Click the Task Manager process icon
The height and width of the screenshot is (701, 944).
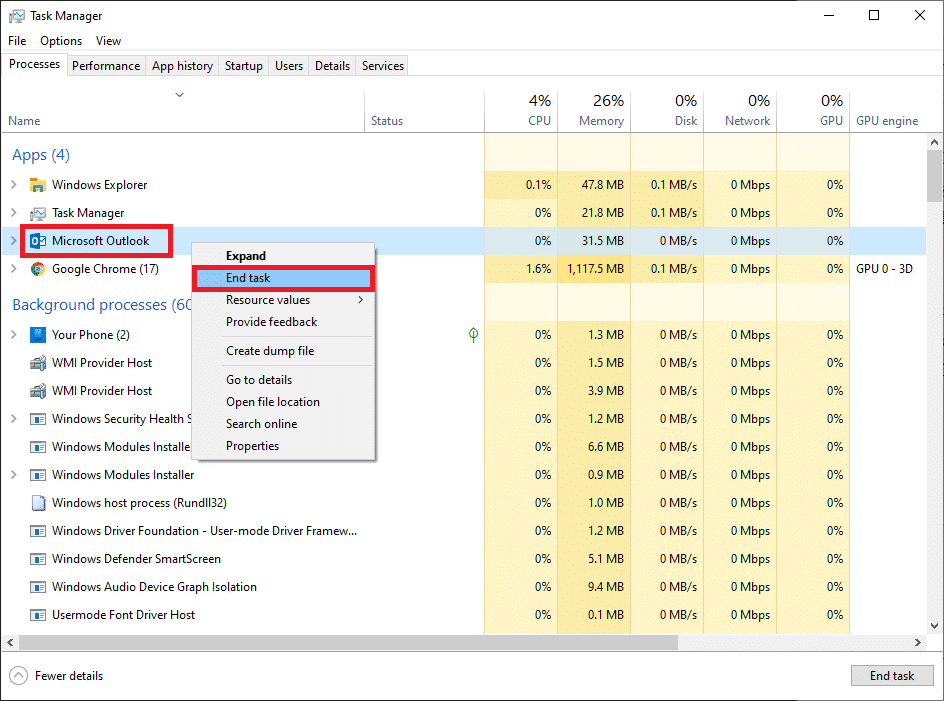pyautogui.click(x=38, y=213)
